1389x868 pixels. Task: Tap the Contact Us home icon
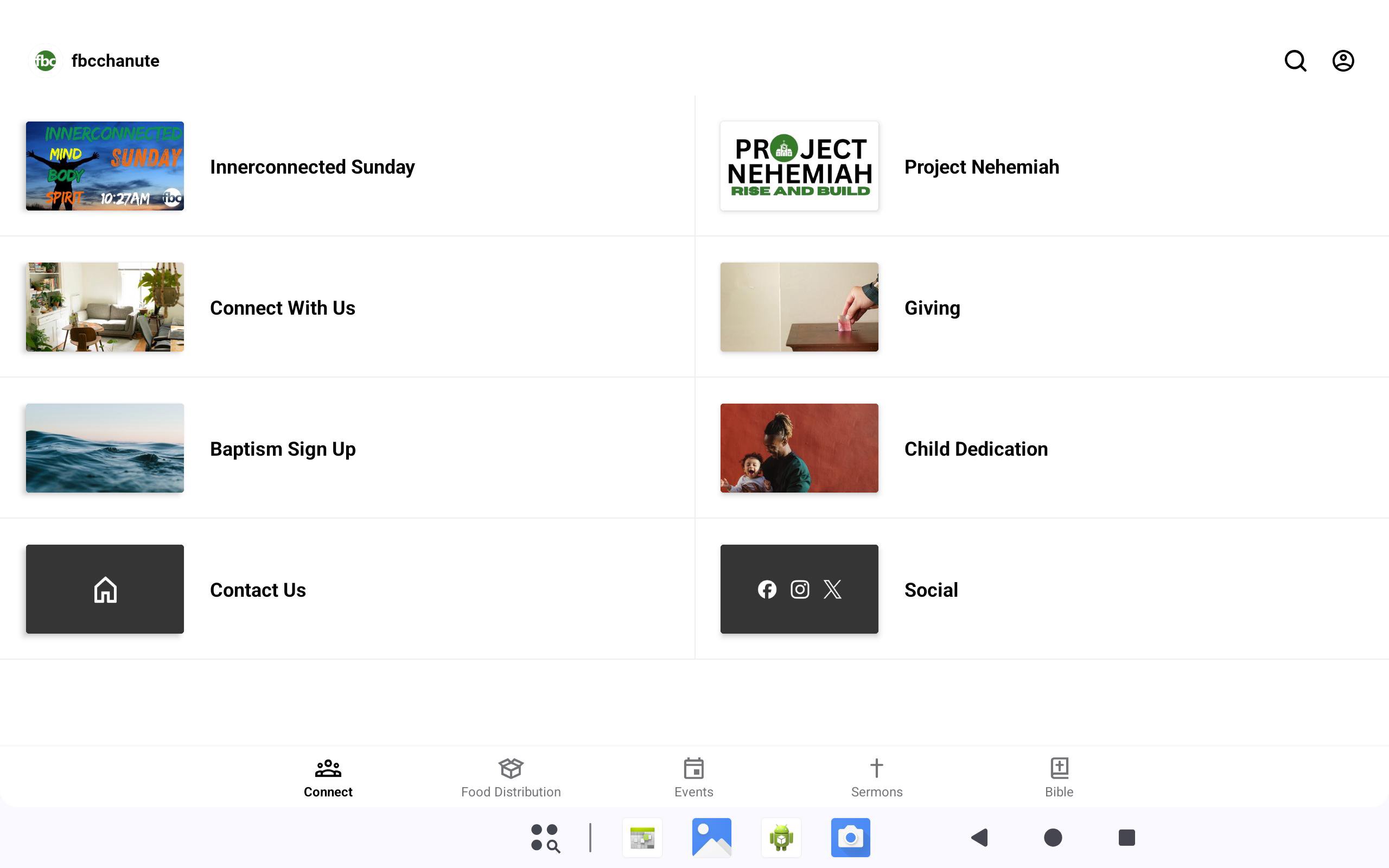pyautogui.click(x=105, y=590)
